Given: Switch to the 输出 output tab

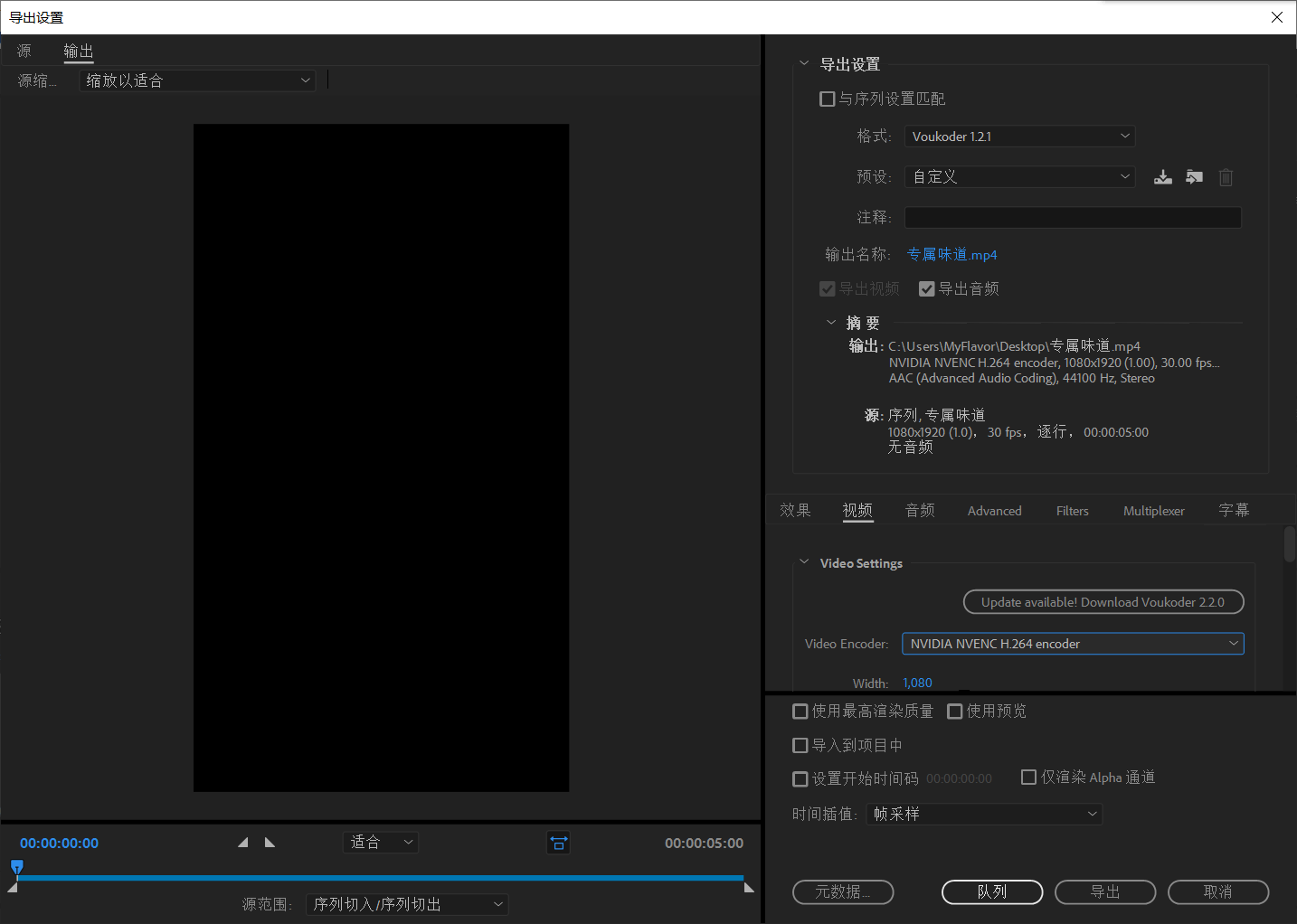Looking at the screenshot, I should coord(79,52).
